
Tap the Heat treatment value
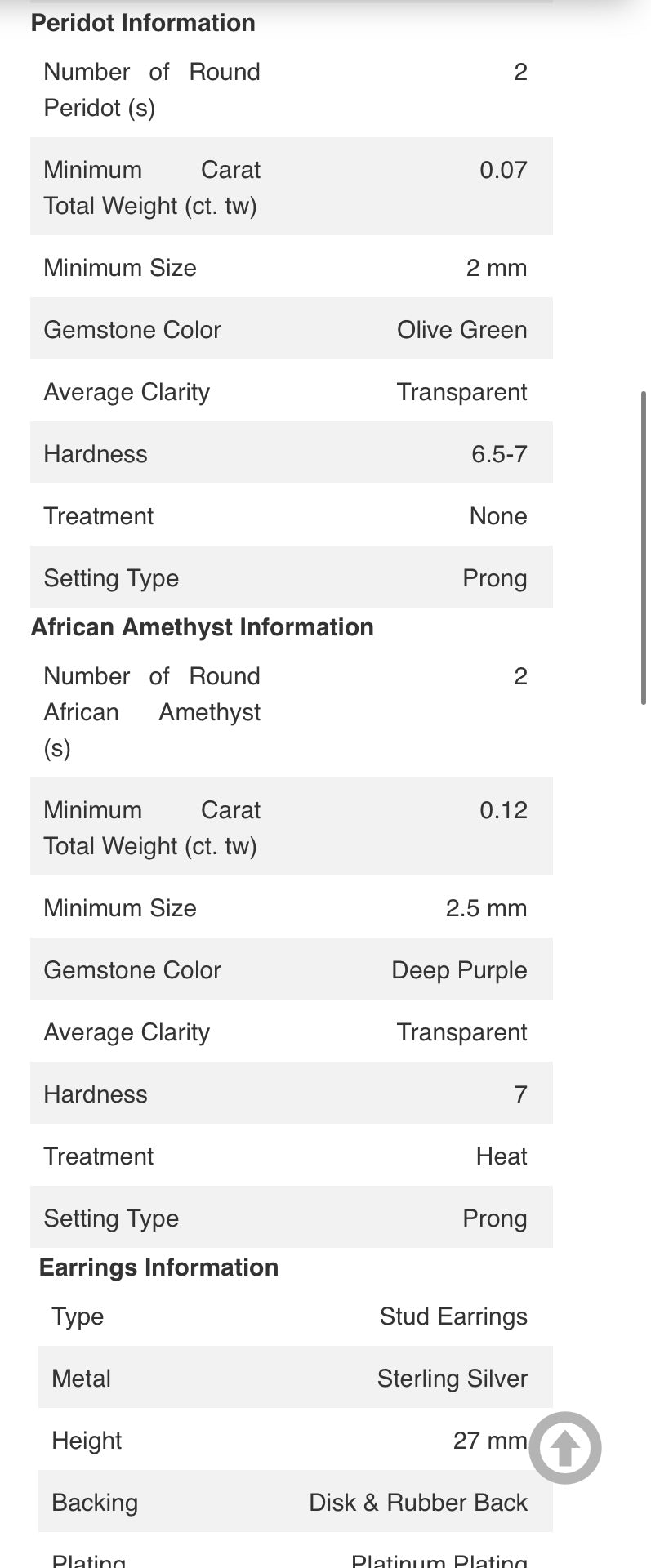[x=502, y=1156]
